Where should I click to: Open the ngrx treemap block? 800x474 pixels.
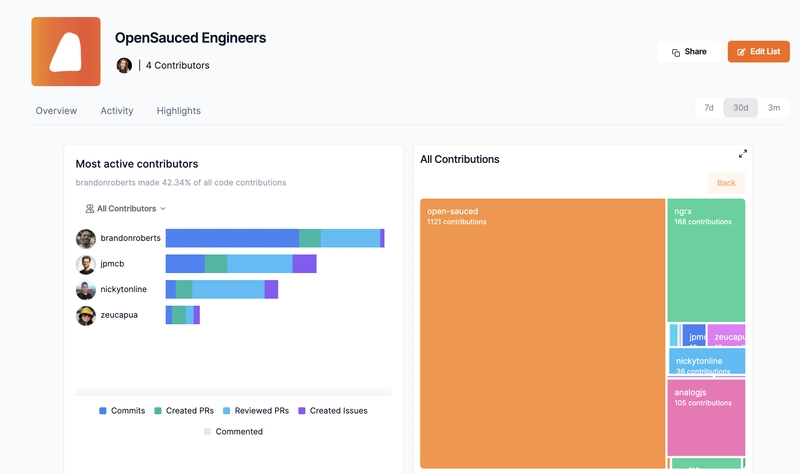706,260
